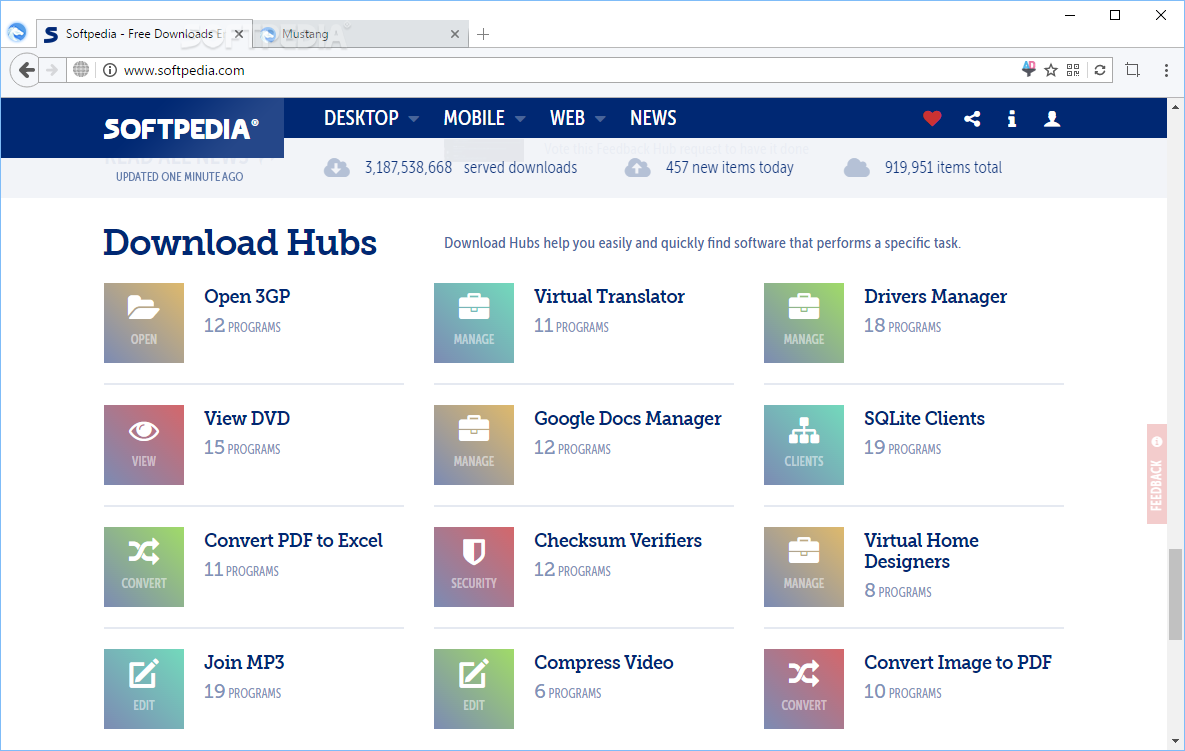Image resolution: width=1185 pixels, height=751 pixels.
Task: Open the WEB navigation menu
Action: point(568,118)
